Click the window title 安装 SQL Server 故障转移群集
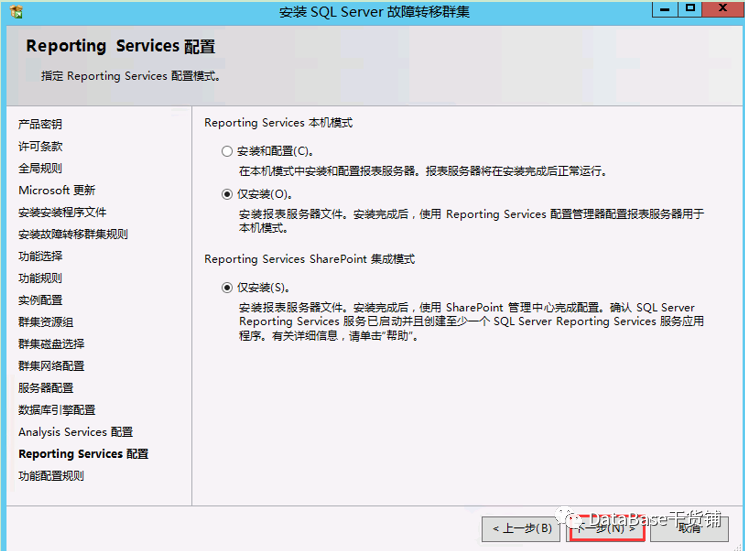The height and width of the screenshot is (551, 745). [374, 12]
